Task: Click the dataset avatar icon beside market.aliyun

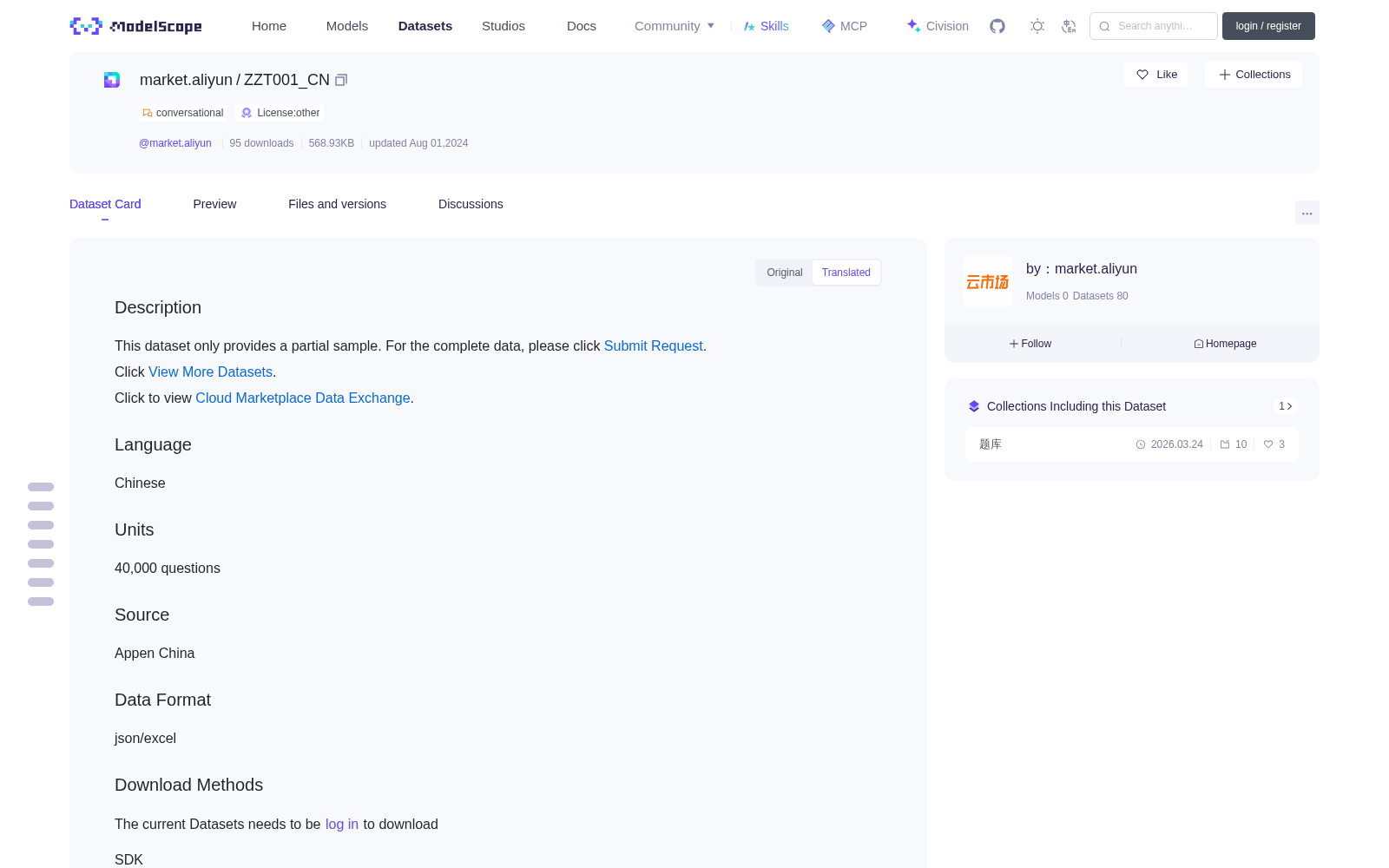Action: pyautogui.click(x=112, y=80)
